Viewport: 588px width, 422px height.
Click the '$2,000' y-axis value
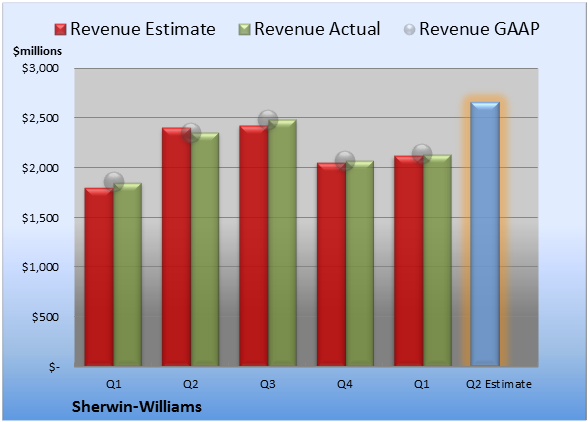point(40,168)
